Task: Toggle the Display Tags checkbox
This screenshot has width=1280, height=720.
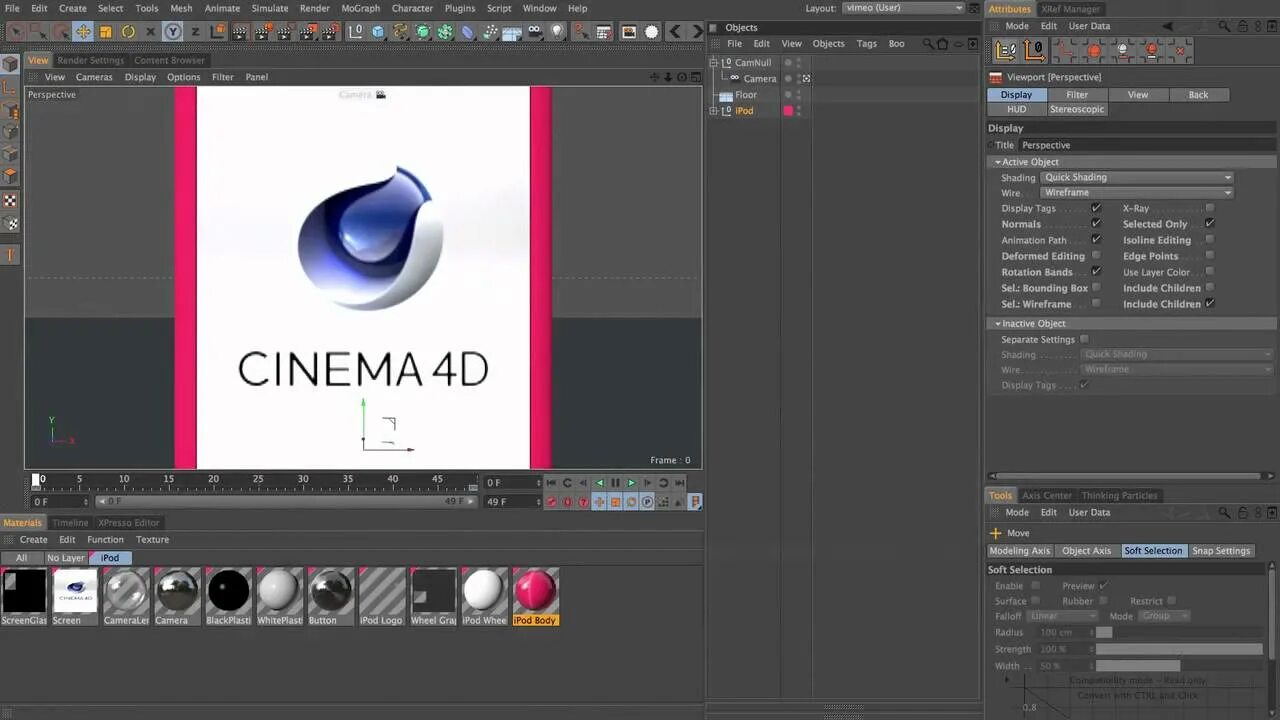Action: [x=1096, y=208]
